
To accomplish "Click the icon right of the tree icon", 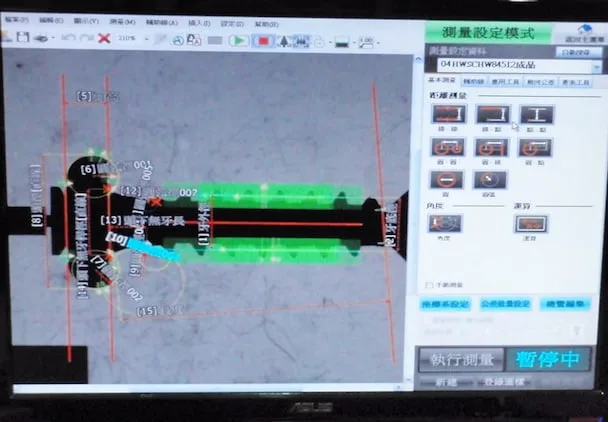I will pos(301,41).
